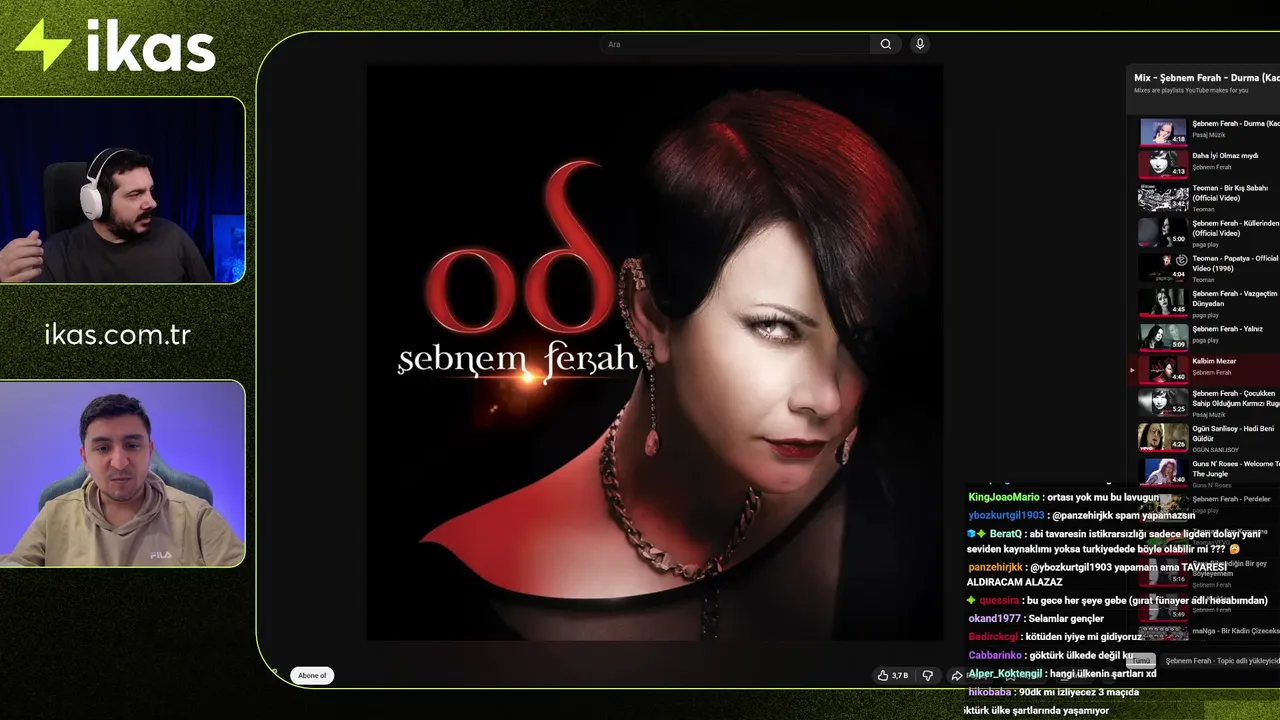Click the 'Pasaj Müzik' channel under Durma
This screenshot has height=720, width=1280.
click(x=1208, y=135)
